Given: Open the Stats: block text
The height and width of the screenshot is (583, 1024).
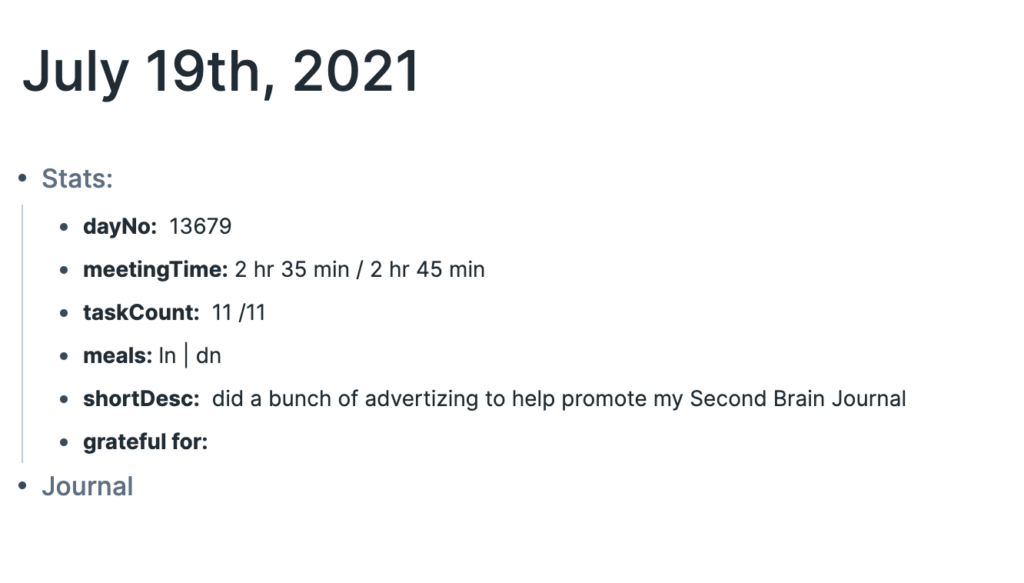Looking at the screenshot, I should point(77,178).
